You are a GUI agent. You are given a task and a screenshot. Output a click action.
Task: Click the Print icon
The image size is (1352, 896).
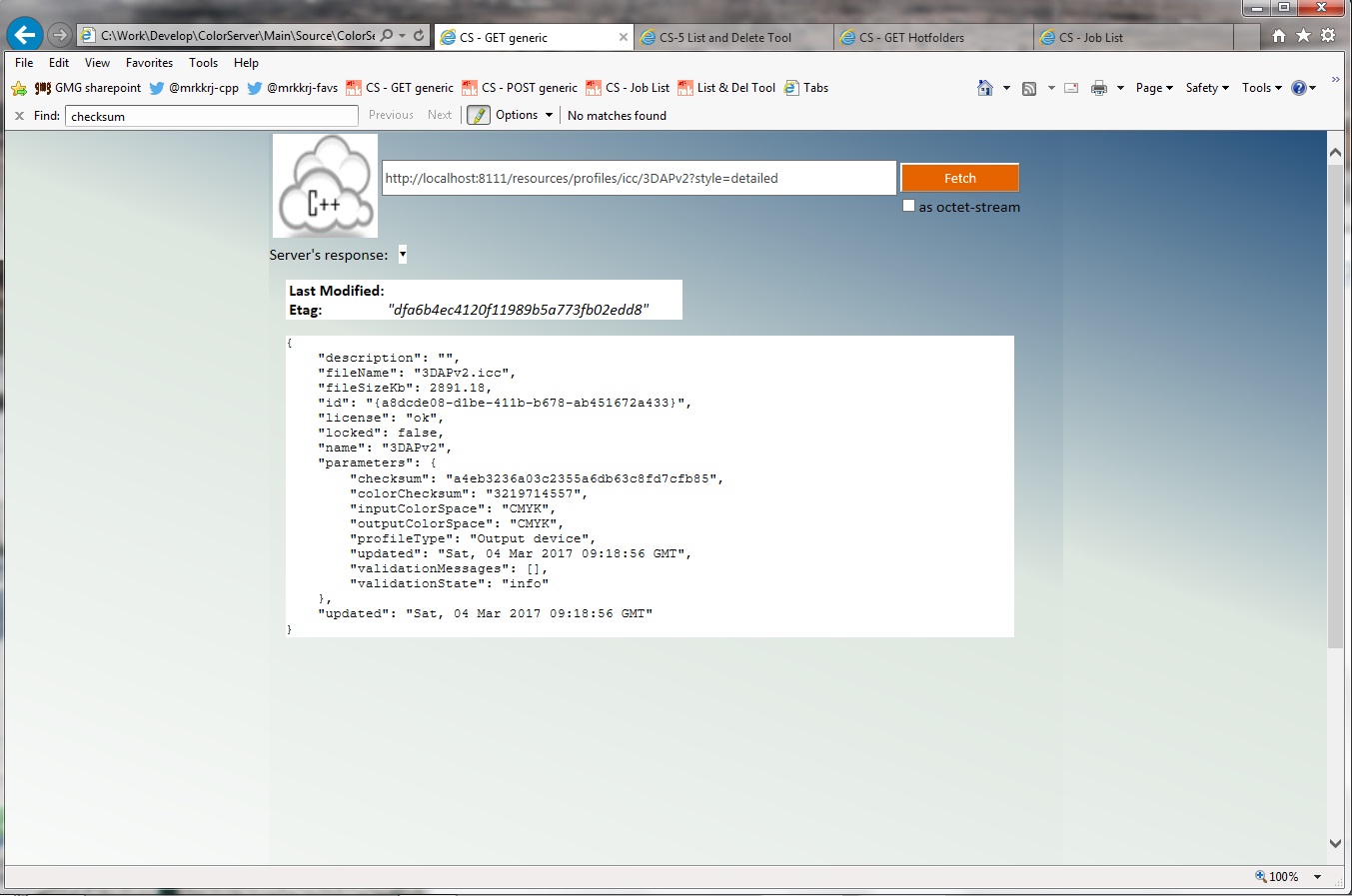1099,88
